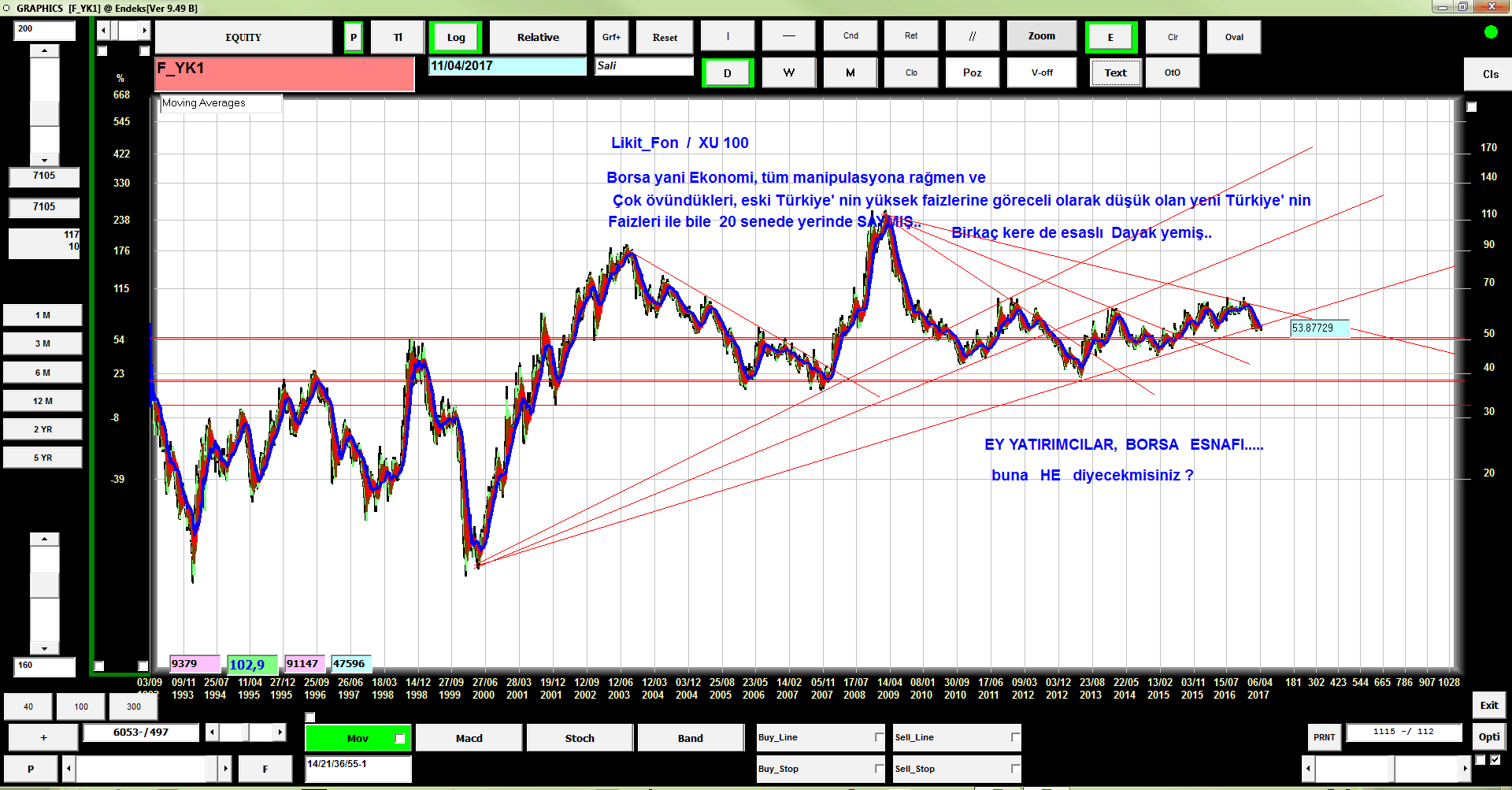The height and width of the screenshot is (790, 1512).
Task: Click the OtO button
Action: click(x=1173, y=72)
